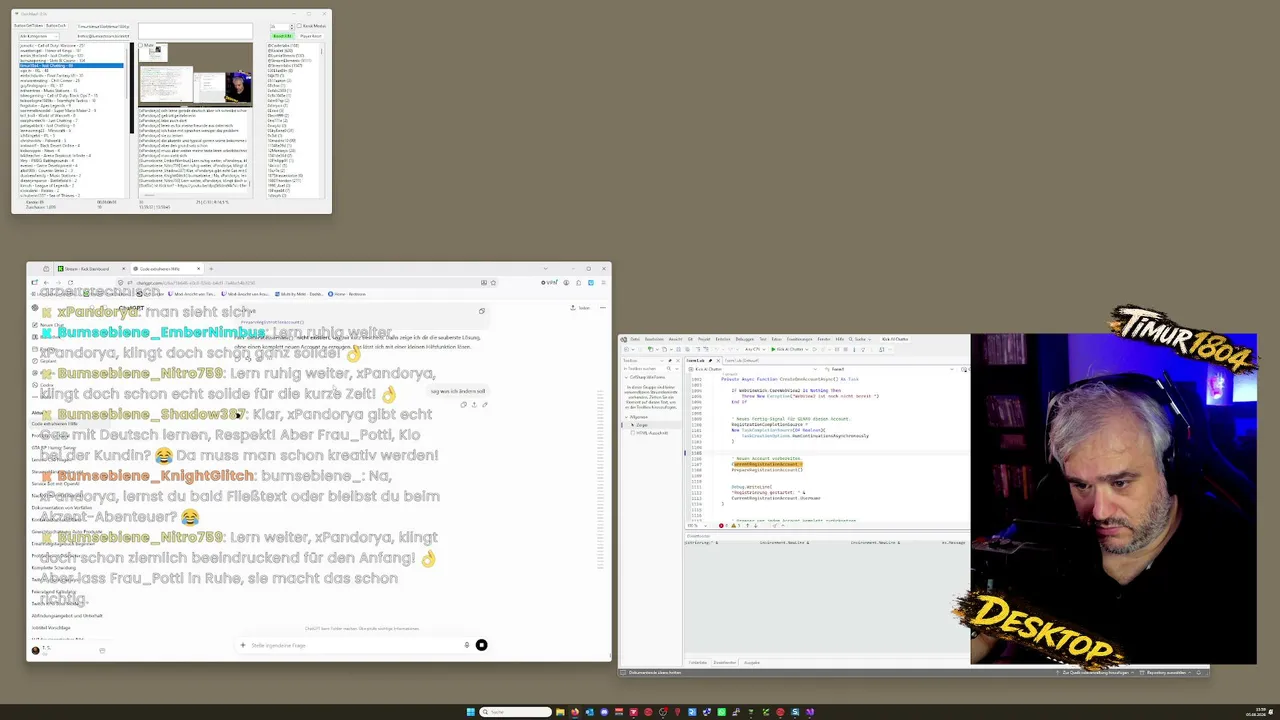Tick the Mute checkbox above the stream preview
1280x720 pixels.
pyautogui.click(x=142, y=45)
